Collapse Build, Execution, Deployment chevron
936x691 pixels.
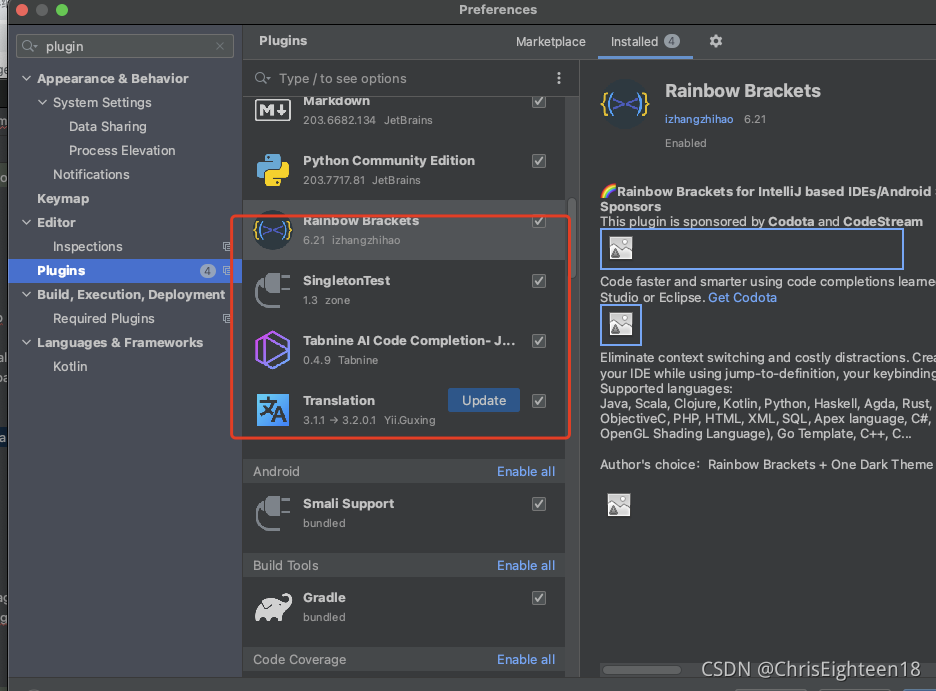coord(26,294)
